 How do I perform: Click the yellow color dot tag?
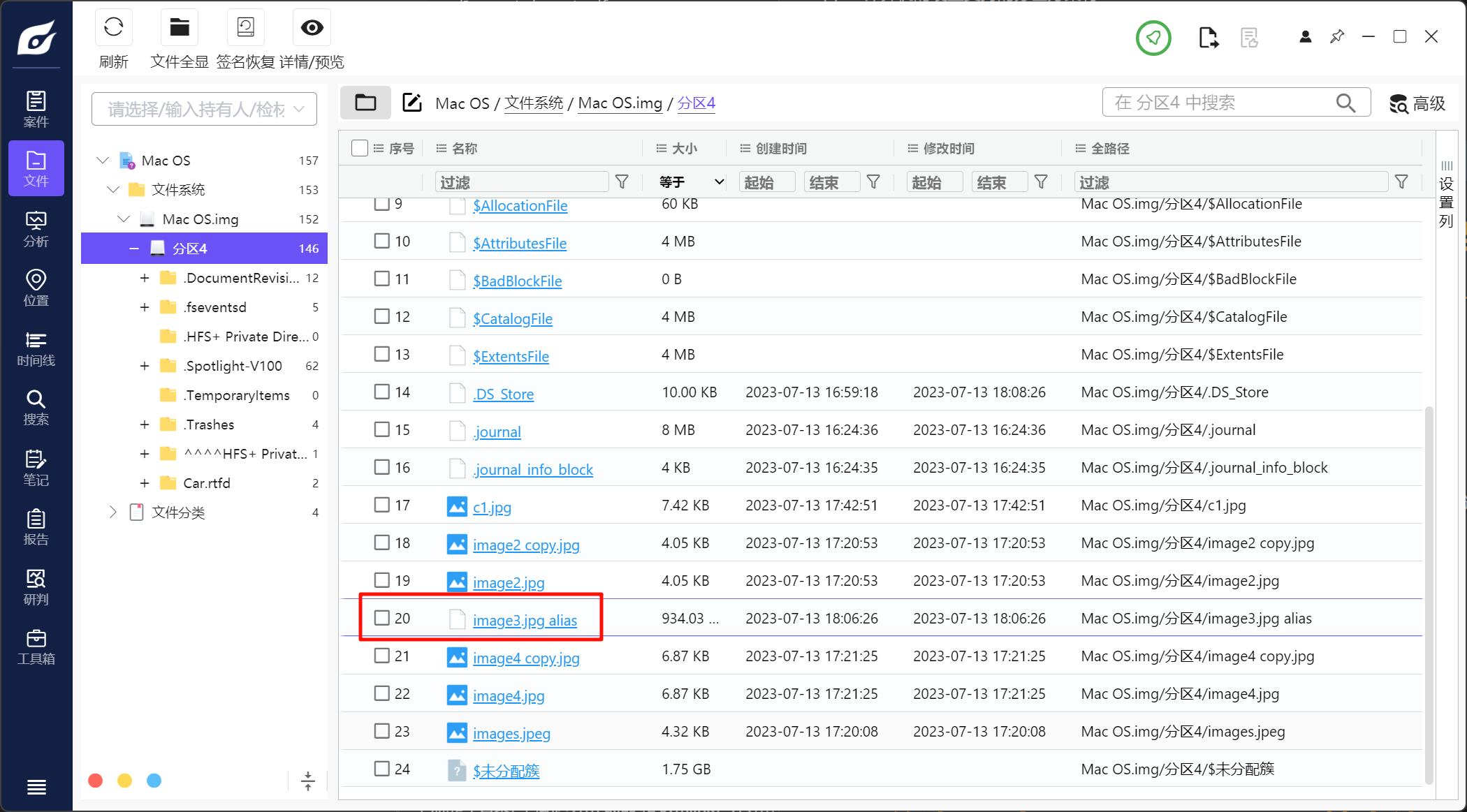pos(124,781)
